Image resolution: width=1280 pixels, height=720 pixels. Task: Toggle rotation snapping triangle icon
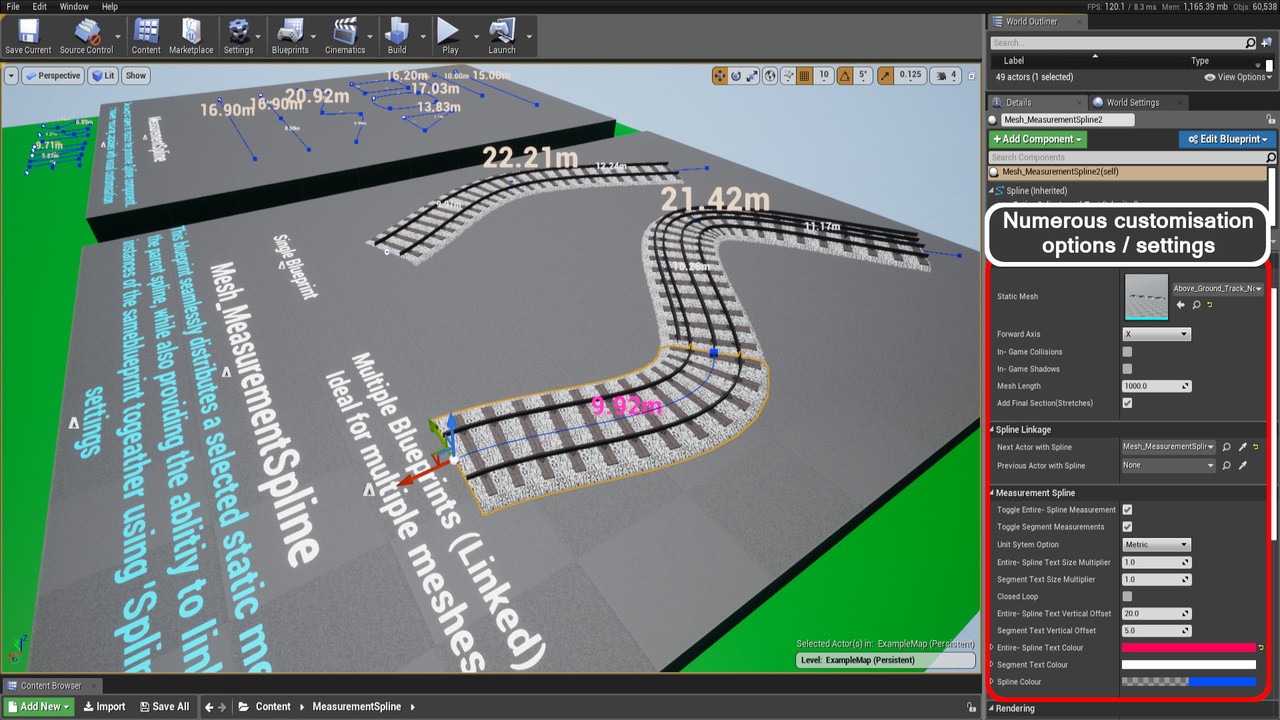845,75
